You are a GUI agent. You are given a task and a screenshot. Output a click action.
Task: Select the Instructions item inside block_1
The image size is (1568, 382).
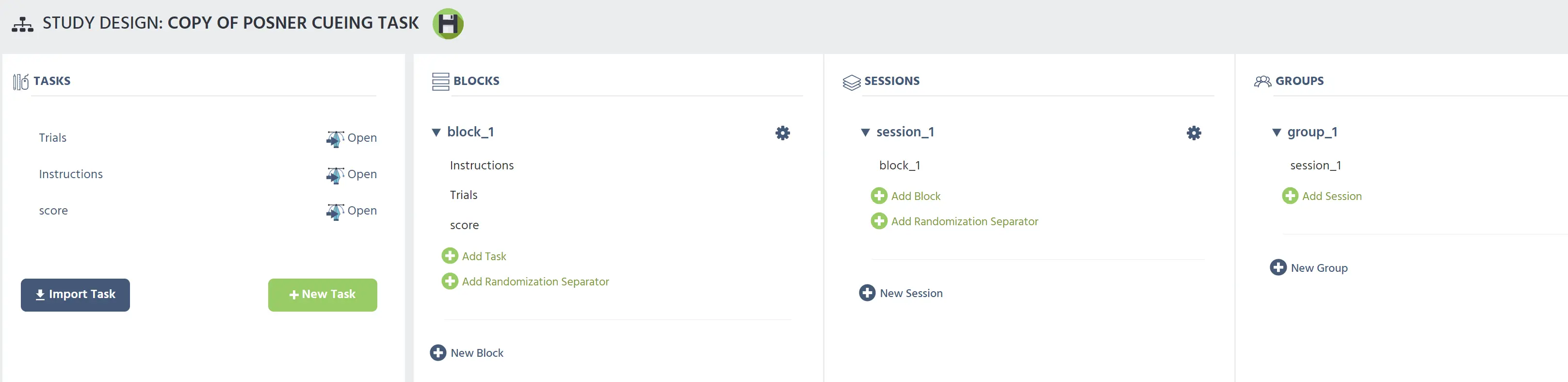tap(482, 165)
